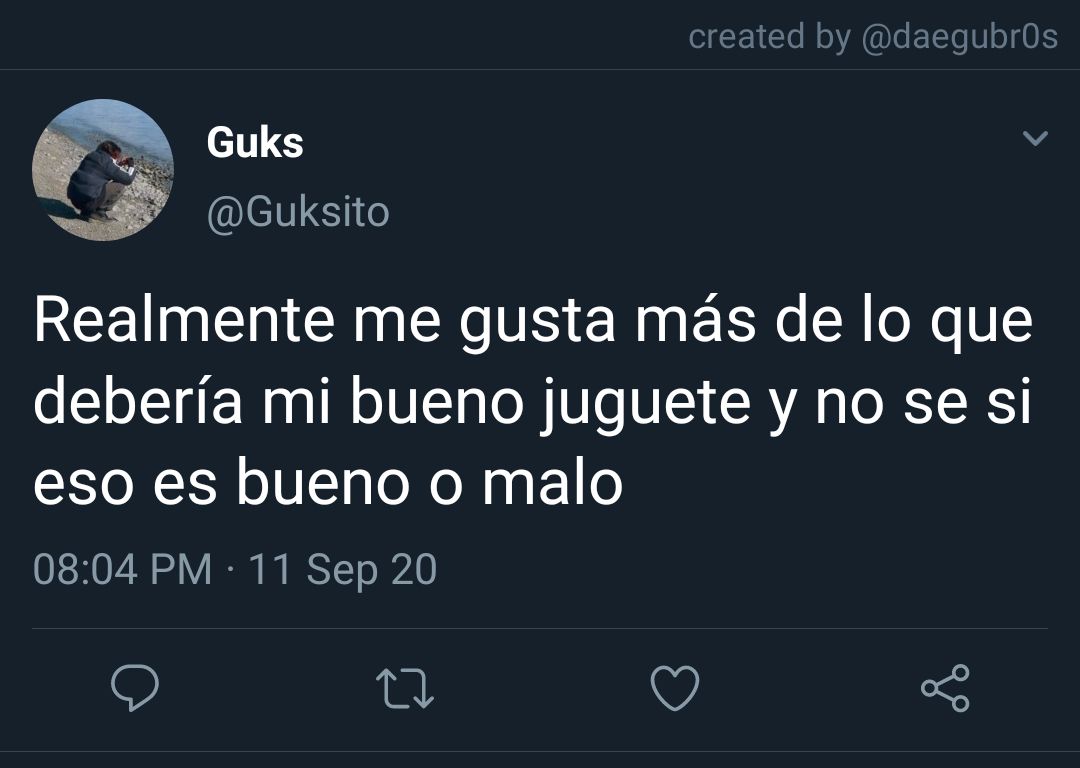Share the tweet using the share icon
Viewport: 1080px width, 768px height.
point(946,687)
